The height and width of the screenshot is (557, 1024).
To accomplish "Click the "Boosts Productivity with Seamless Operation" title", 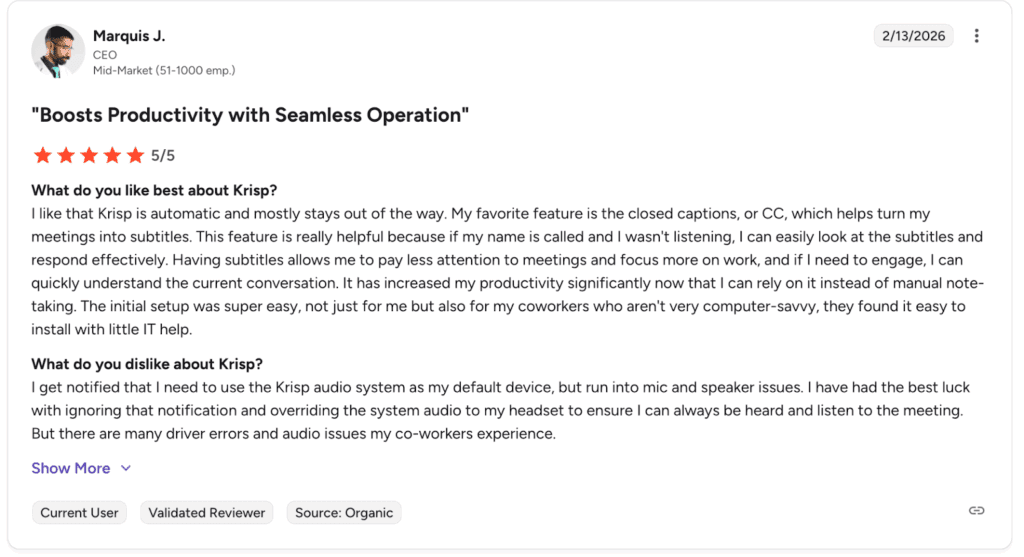I will pyautogui.click(x=250, y=115).
